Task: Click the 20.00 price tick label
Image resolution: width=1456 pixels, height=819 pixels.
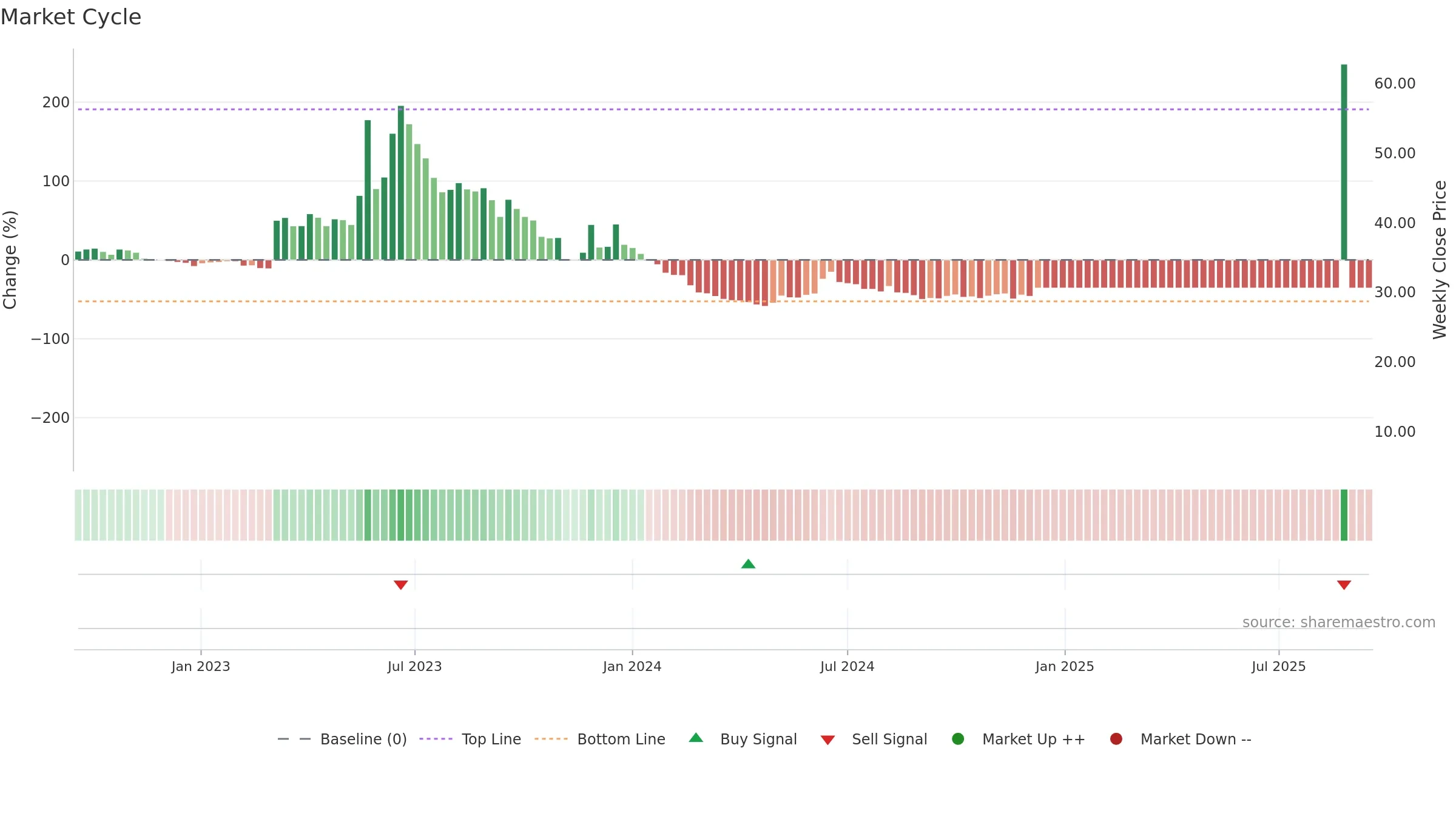Action: 1395,362
